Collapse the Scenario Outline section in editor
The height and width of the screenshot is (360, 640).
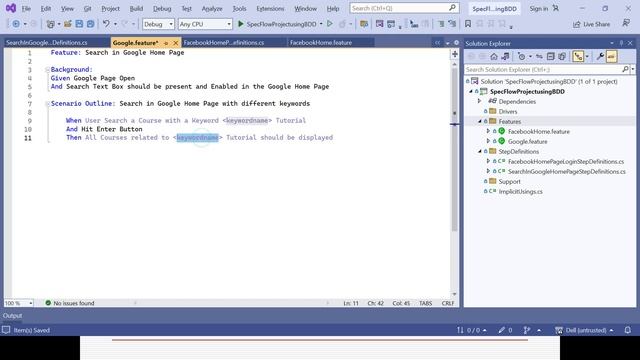tap(47, 104)
